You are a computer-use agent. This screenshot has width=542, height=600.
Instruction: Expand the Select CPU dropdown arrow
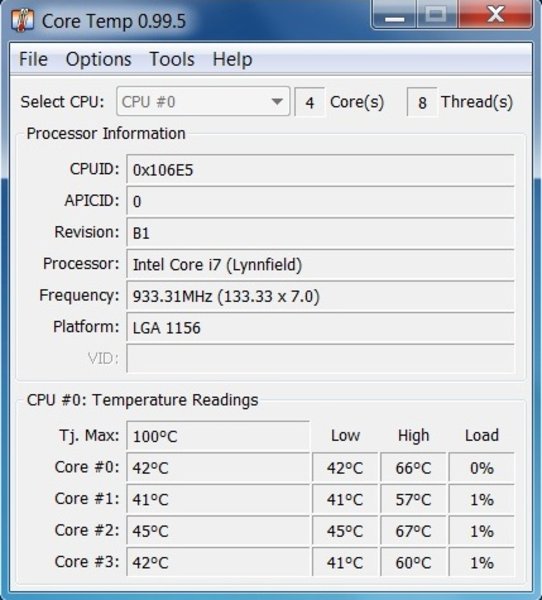[277, 102]
